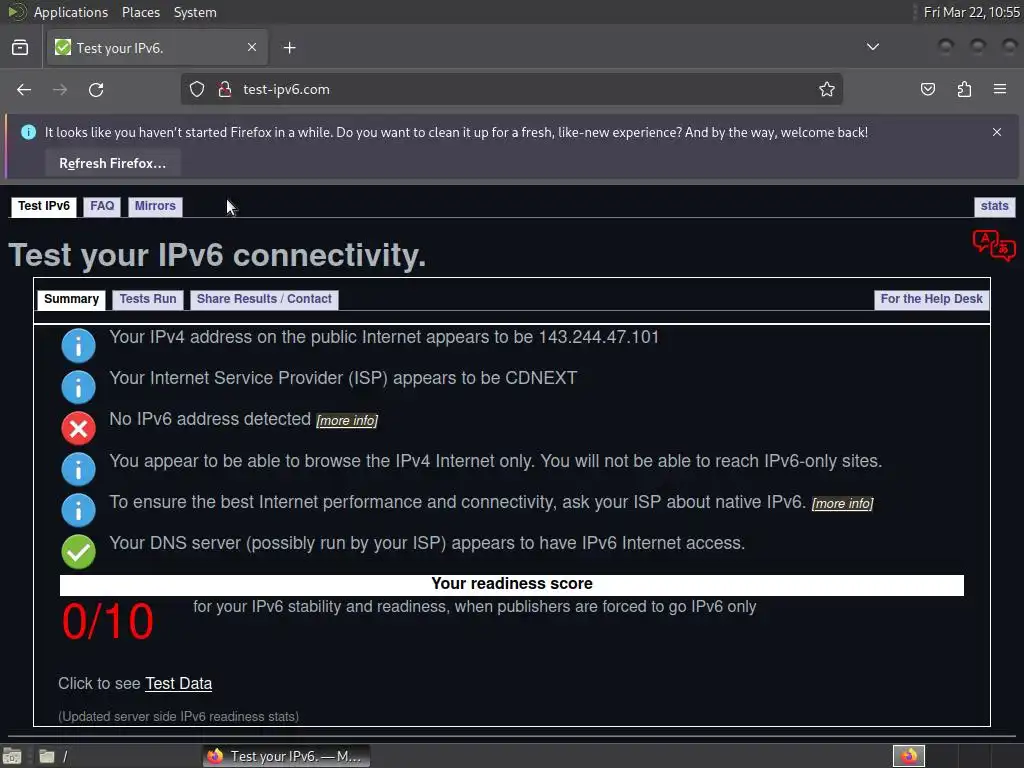The width and height of the screenshot is (1024, 768).
Task: Click the red translate language icon
Action: 994,246
